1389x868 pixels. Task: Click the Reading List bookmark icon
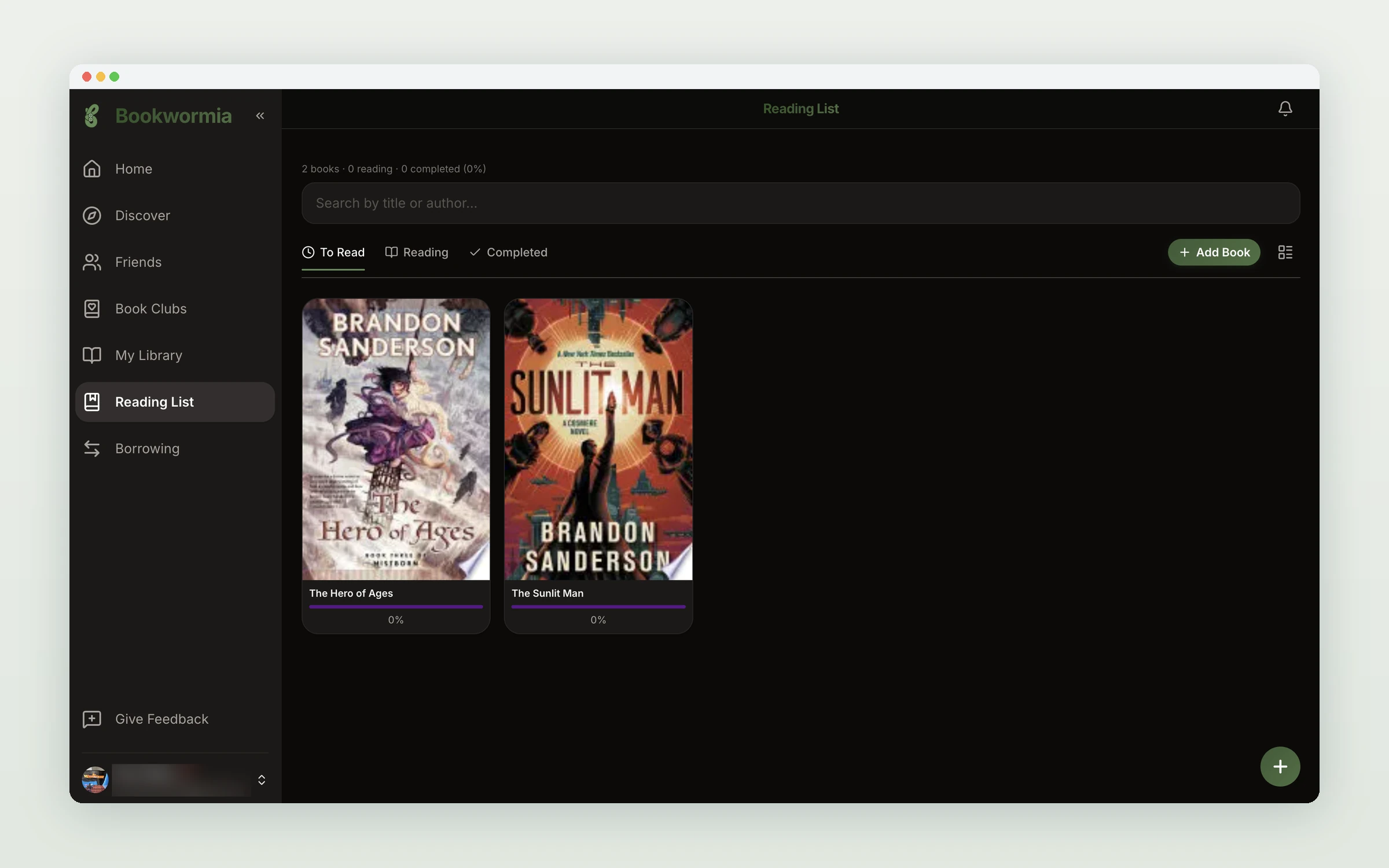pyautogui.click(x=92, y=402)
